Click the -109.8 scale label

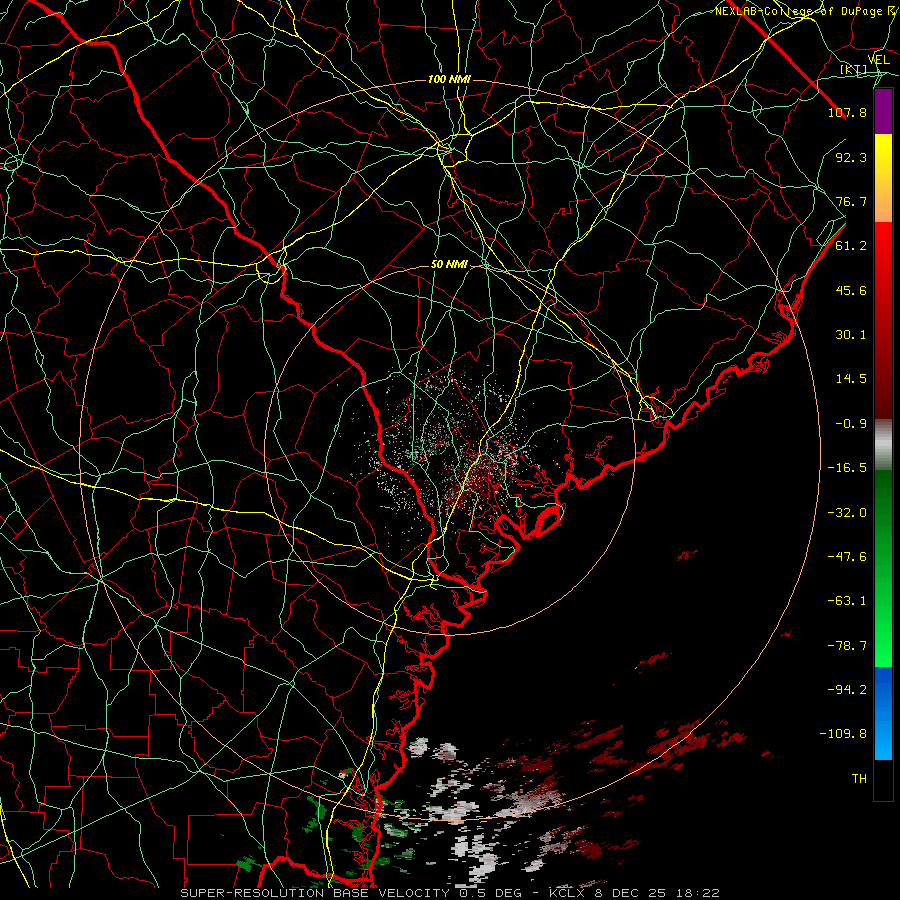[x=843, y=734]
